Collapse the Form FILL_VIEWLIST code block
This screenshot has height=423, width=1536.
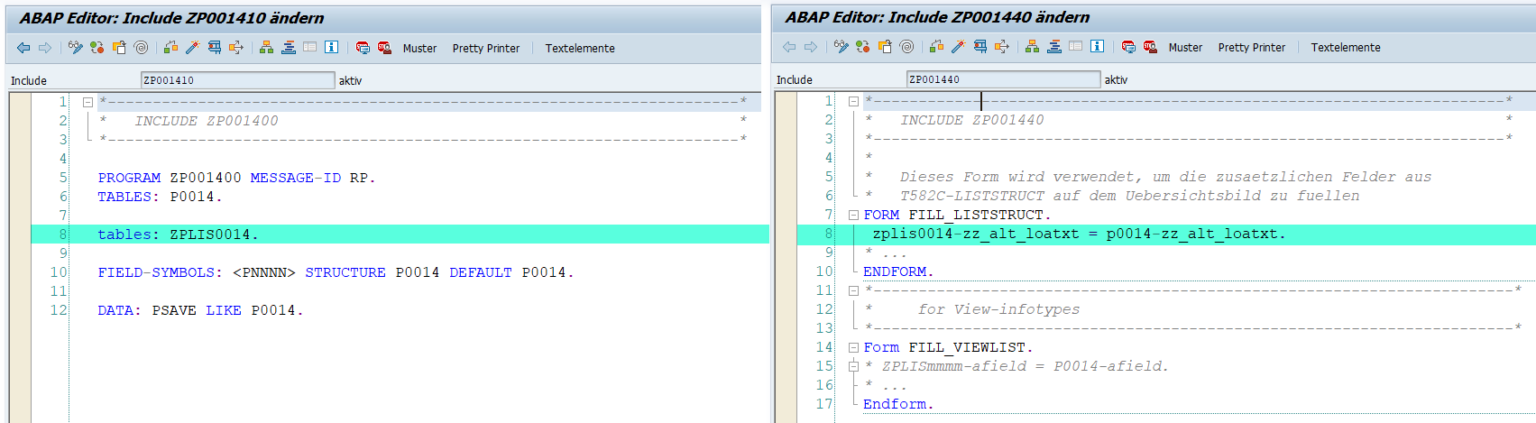853,348
